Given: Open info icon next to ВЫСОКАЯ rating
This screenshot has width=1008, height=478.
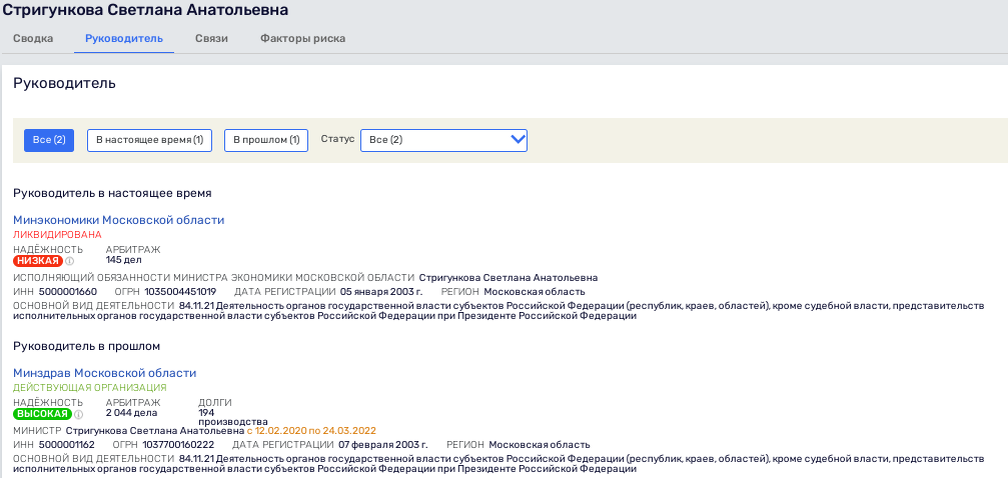Looking at the screenshot, I should coord(78,414).
